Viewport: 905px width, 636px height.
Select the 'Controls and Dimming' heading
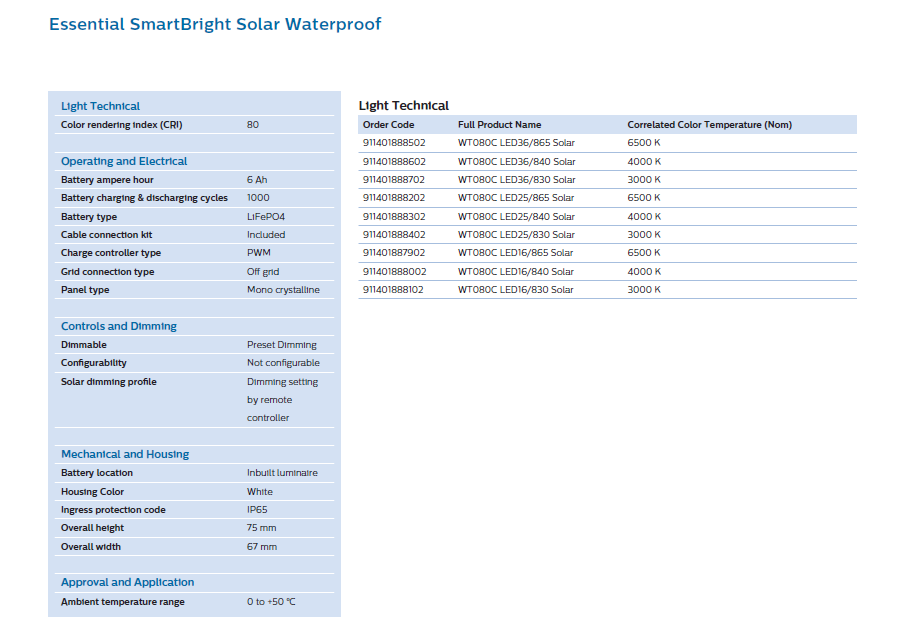[x=119, y=326]
